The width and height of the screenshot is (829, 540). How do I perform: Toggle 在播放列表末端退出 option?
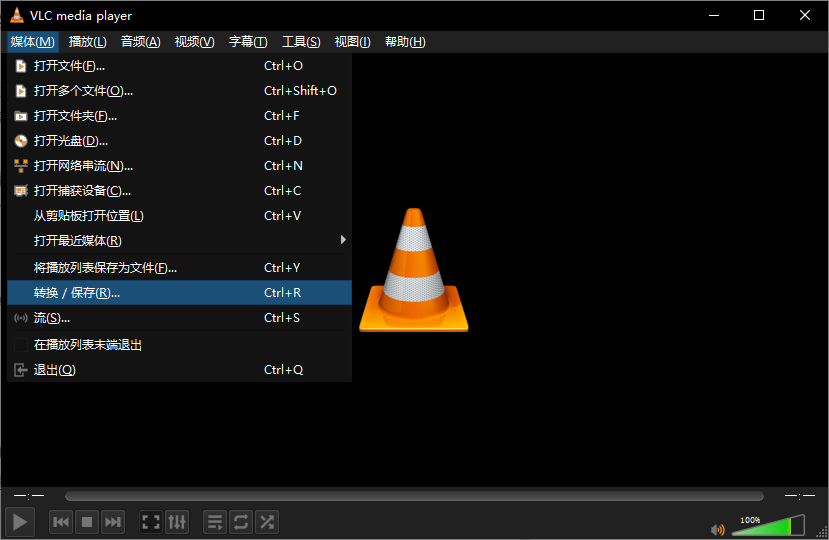(88, 345)
